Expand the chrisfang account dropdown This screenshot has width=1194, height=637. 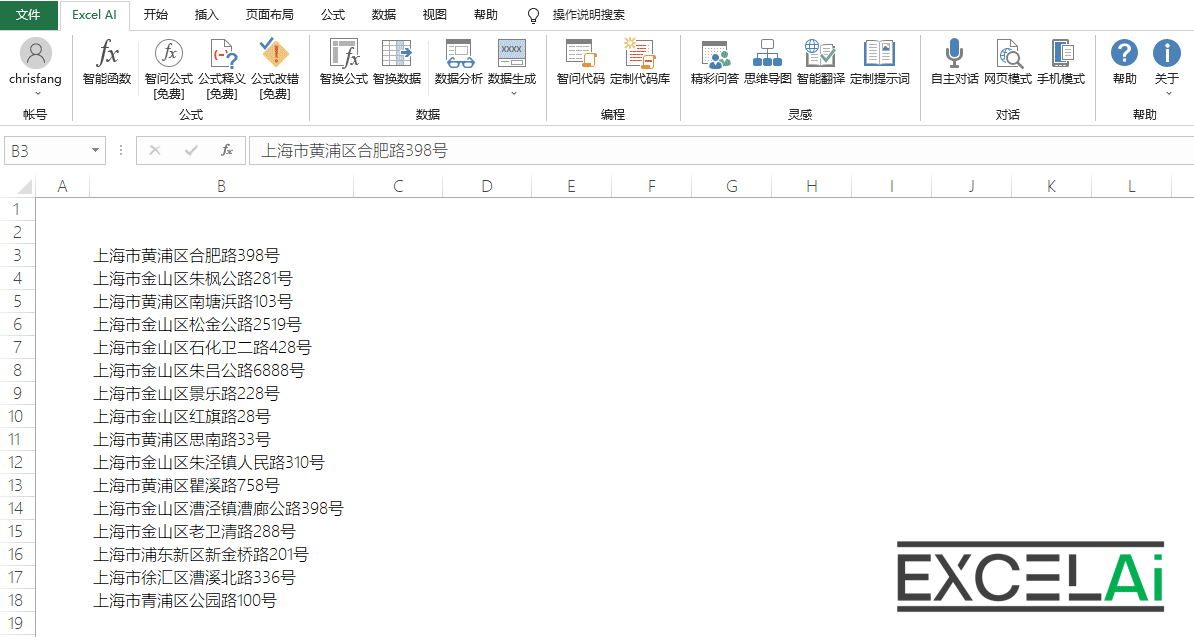point(36,94)
